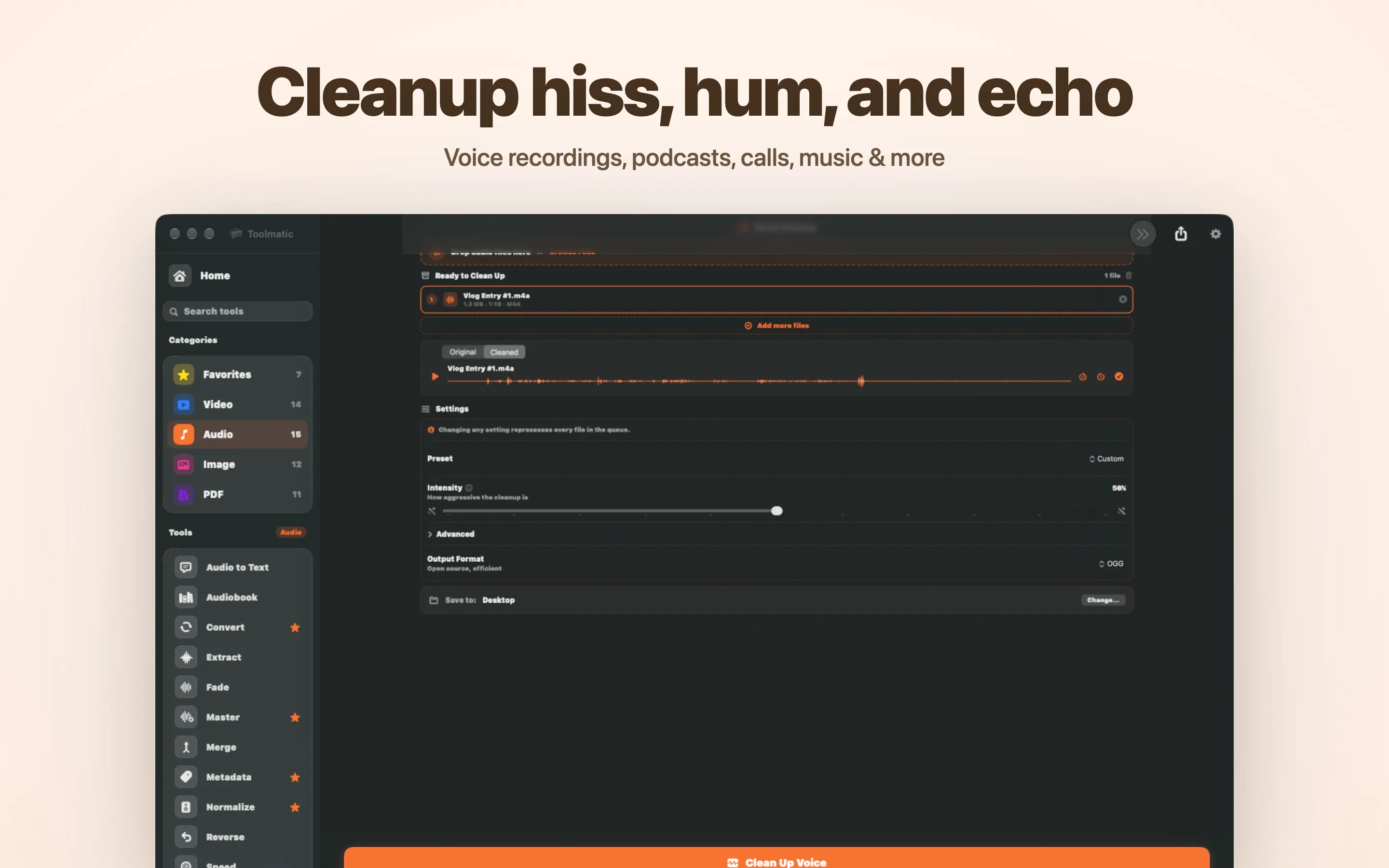Expand the Advanced settings section
The width and height of the screenshot is (1389, 868).
tap(451, 534)
